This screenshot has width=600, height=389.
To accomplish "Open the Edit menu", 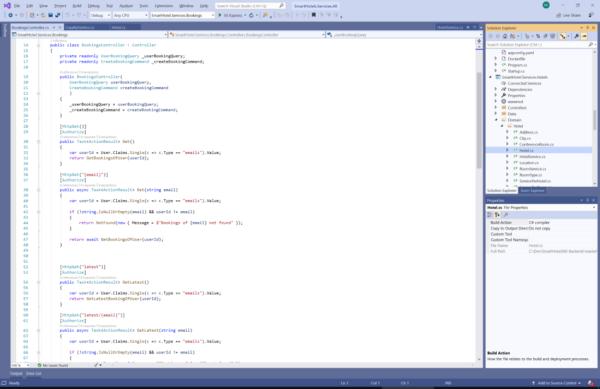I will [x=29, y=6].
